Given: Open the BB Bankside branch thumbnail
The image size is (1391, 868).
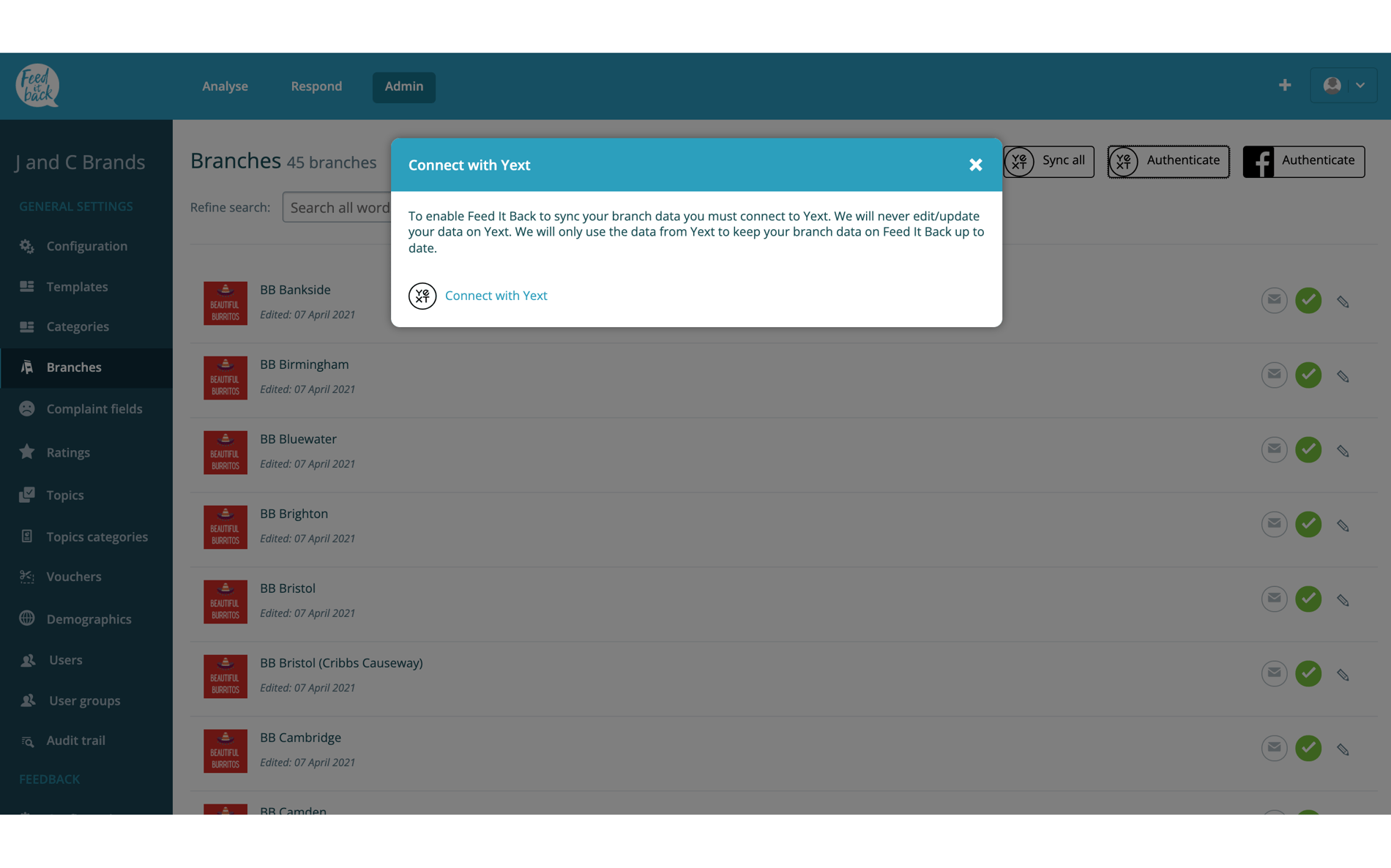Looking at the screenshot, I should point(225,303).
